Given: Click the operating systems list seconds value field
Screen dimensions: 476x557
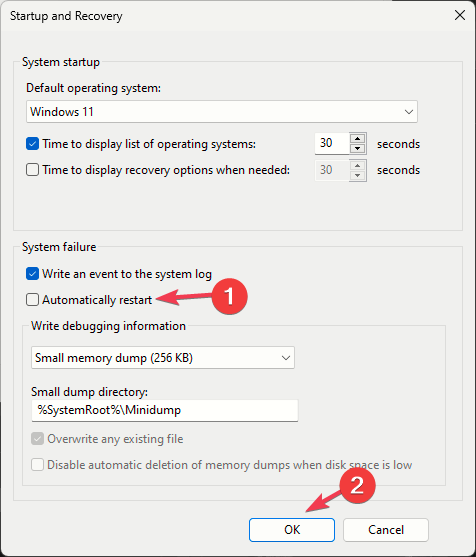Looking at the screenshot, I should point(332,143).
